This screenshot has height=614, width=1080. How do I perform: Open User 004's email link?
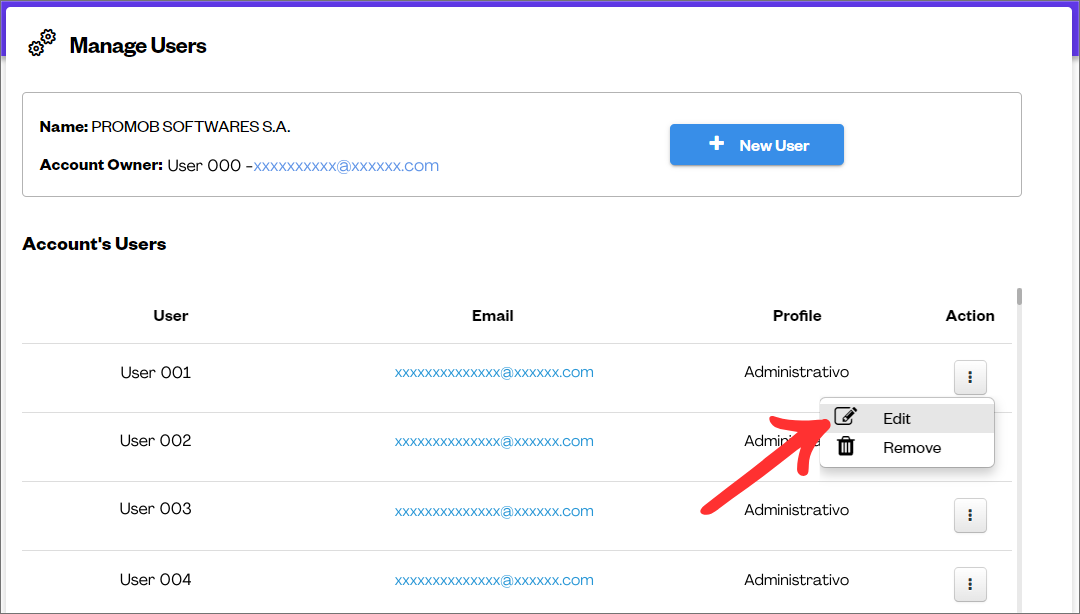(x=494, y=580)
